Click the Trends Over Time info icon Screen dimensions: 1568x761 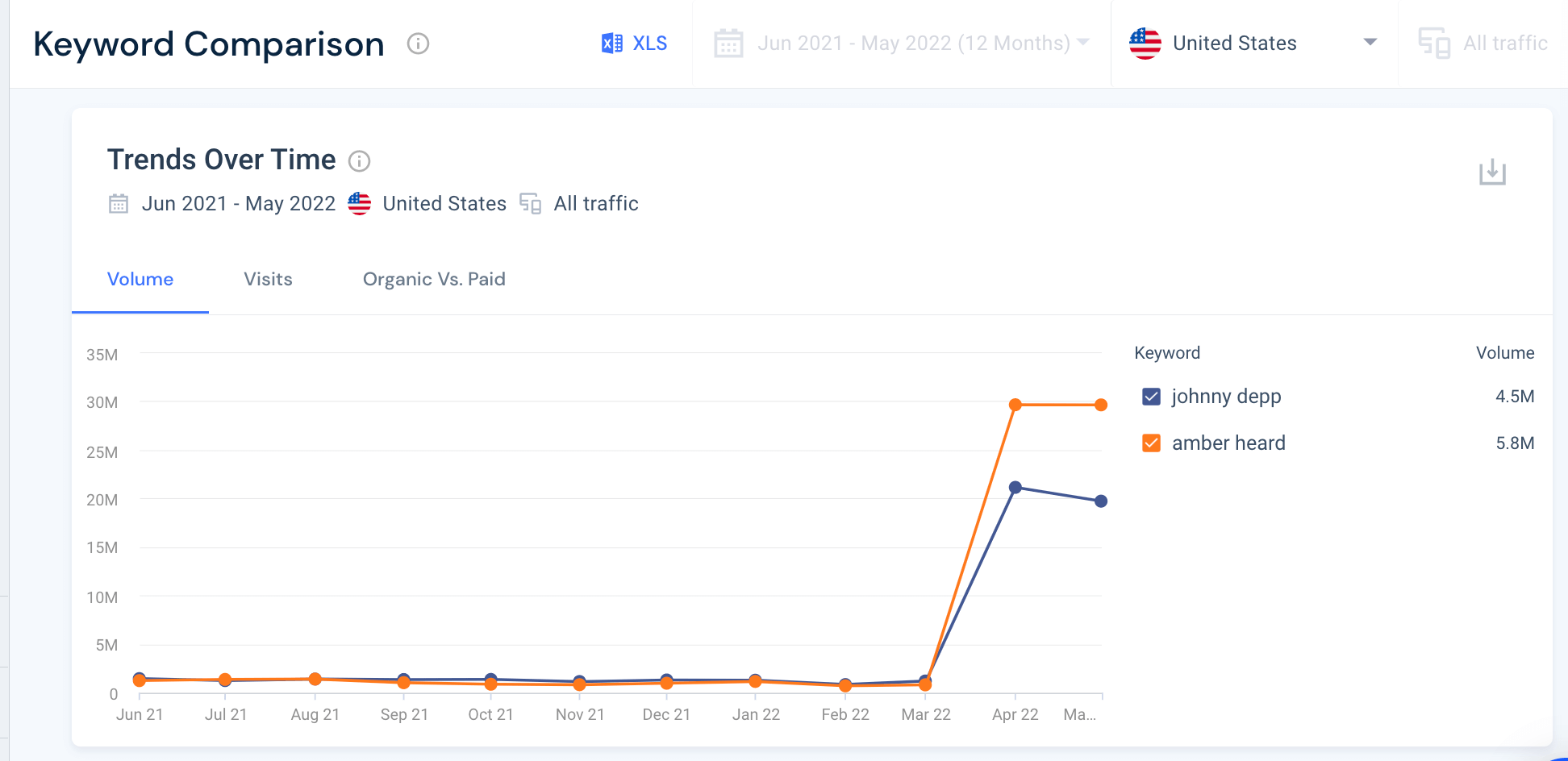360,161
